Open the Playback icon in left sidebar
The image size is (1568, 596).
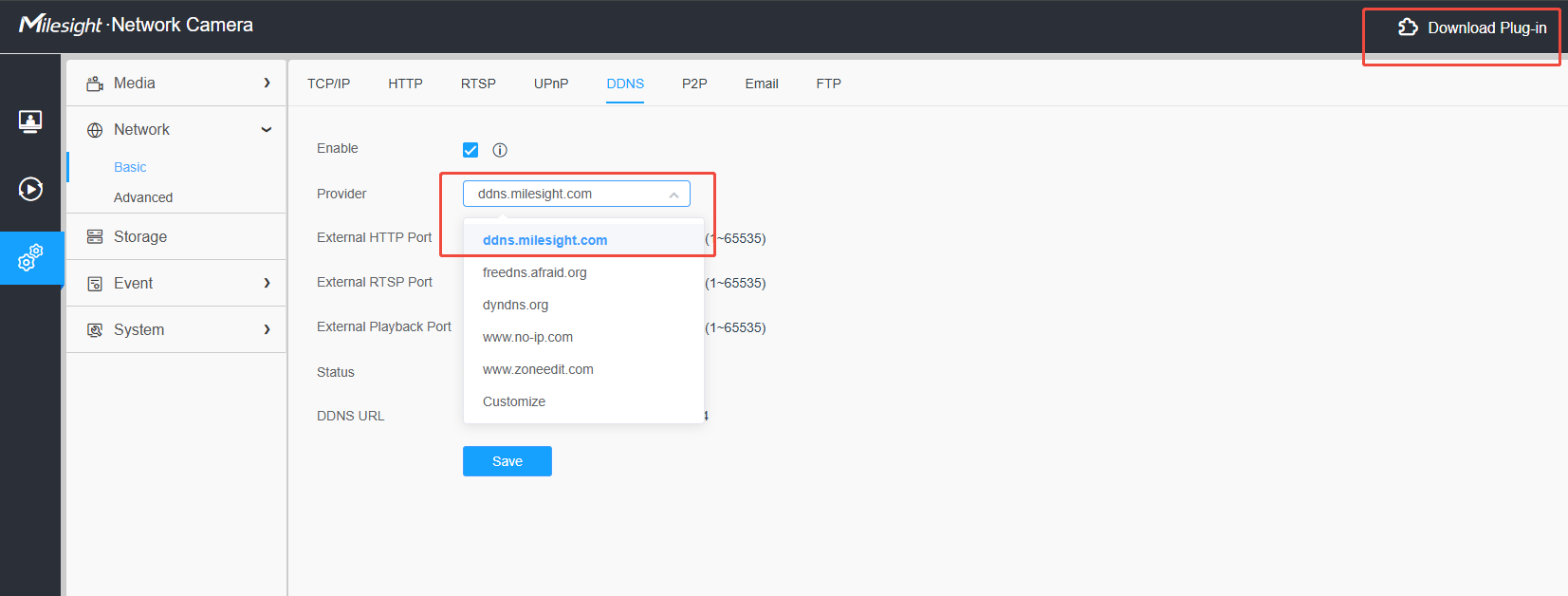[30, 189]
